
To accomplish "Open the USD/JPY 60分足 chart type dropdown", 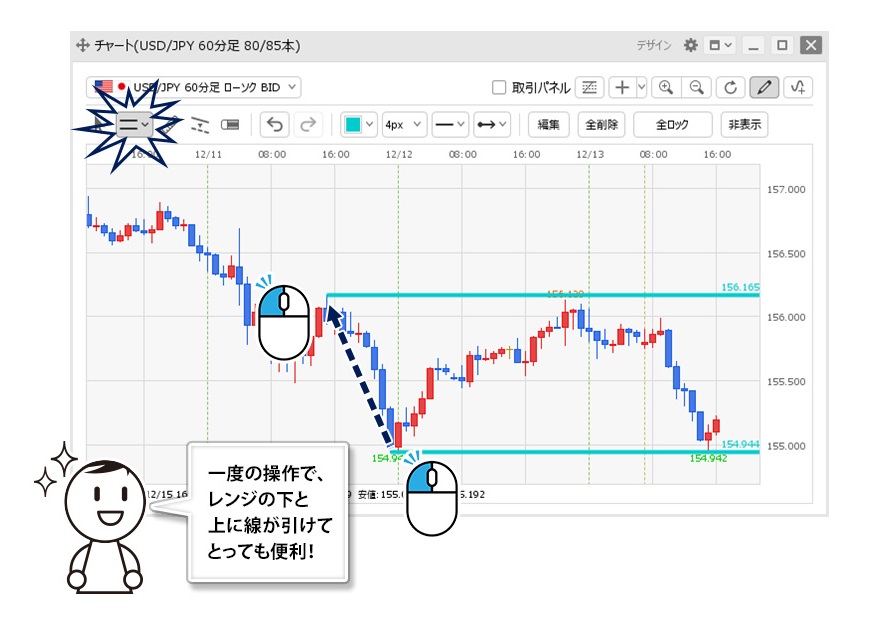I will point(194,87).
